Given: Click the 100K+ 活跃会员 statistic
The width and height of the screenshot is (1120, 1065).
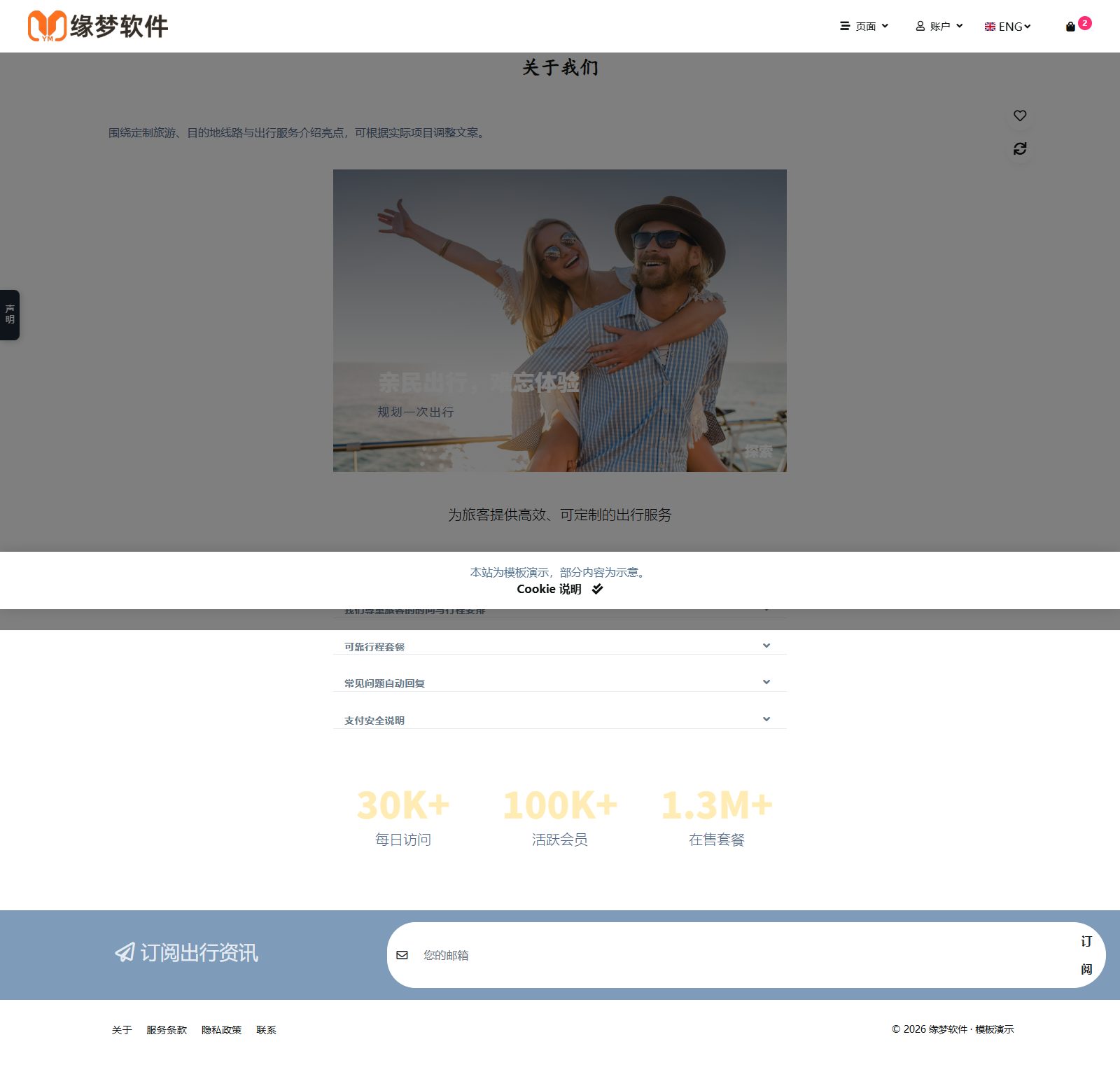Looking at the screenshot, I should tap(560, 818).
